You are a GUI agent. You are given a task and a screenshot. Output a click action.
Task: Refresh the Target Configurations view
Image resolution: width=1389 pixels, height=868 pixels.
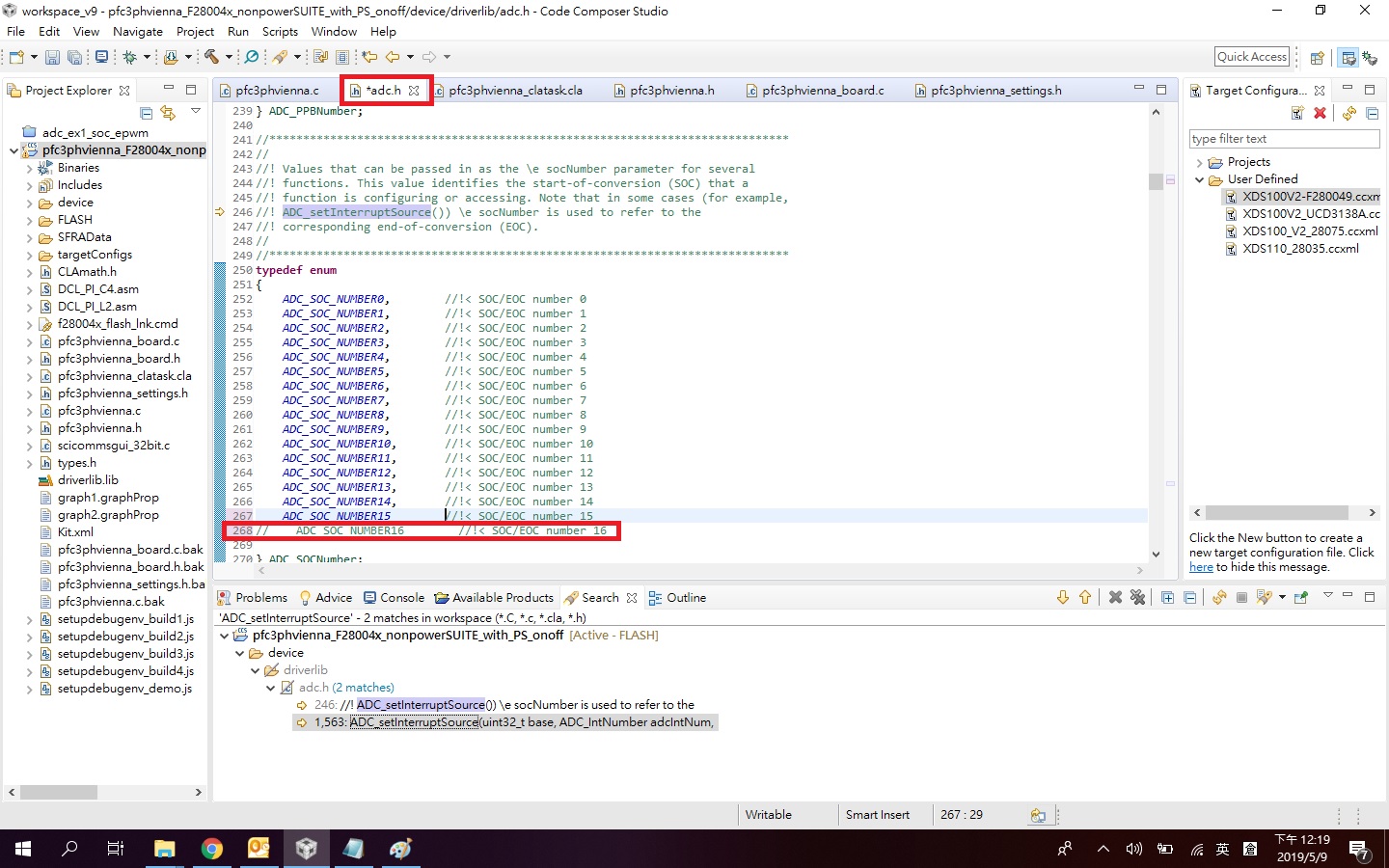coord(1349,113)
